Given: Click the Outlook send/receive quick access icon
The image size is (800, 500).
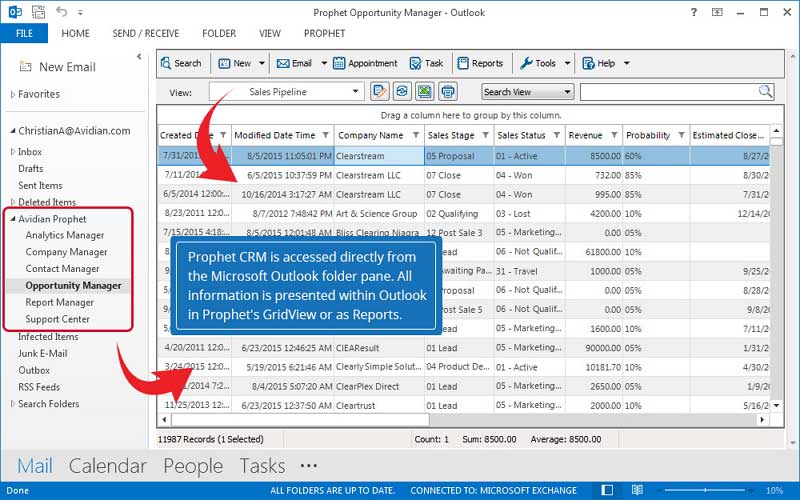Looking at the screenshot, I should click(x=38, y=12).
